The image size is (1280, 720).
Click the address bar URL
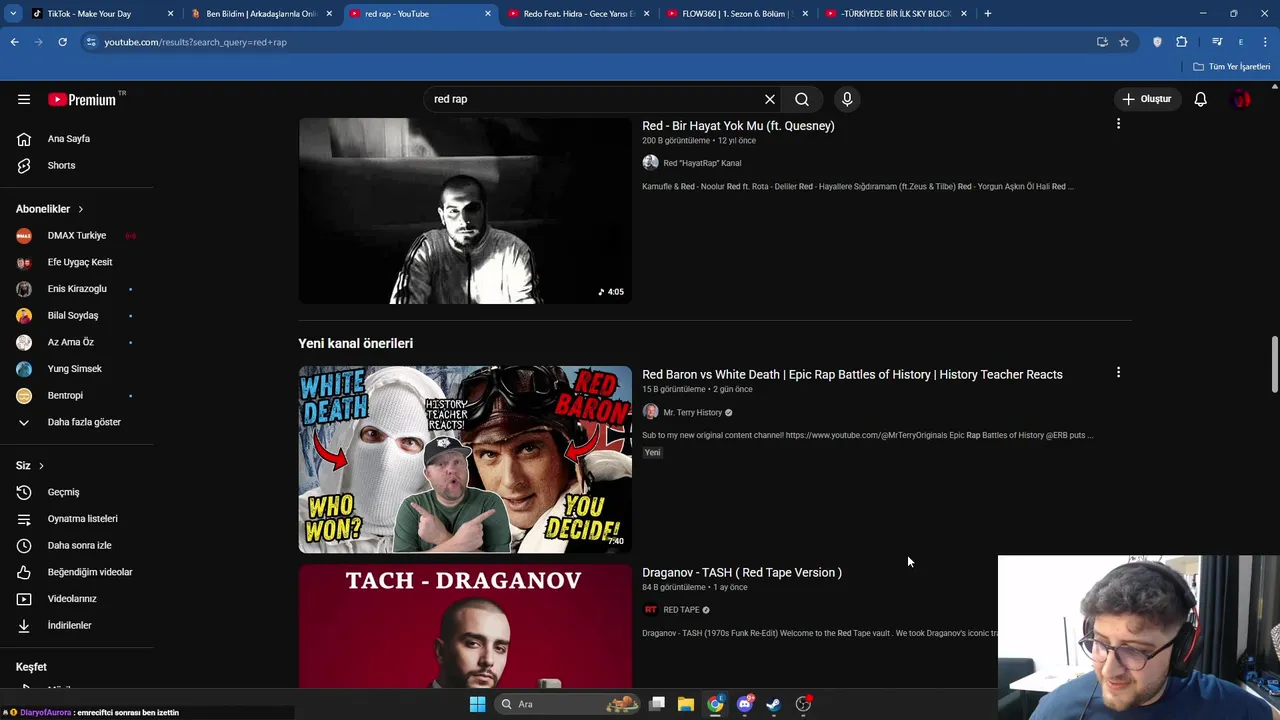(195, 42)
